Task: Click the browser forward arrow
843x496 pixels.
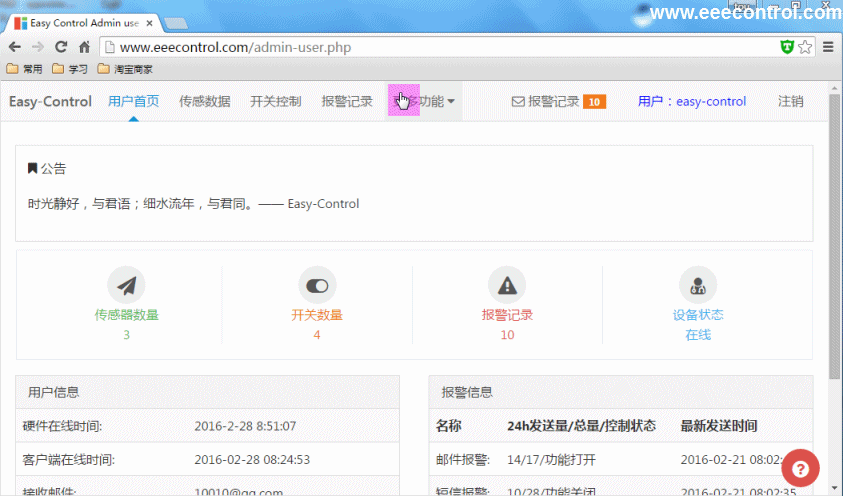Action: [38, 47]
